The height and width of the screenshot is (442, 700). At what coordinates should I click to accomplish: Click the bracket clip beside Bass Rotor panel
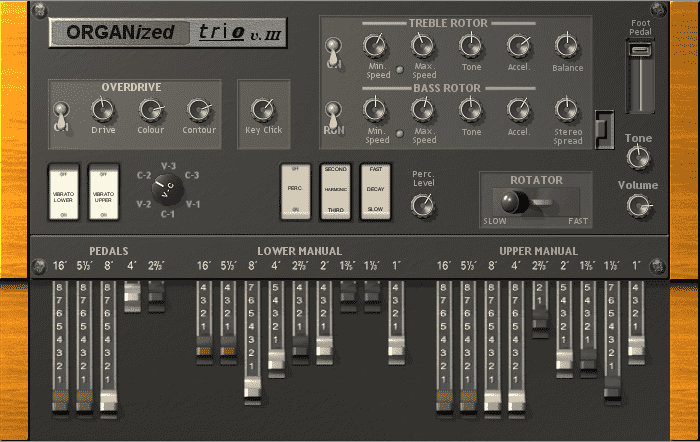point(604,129)
